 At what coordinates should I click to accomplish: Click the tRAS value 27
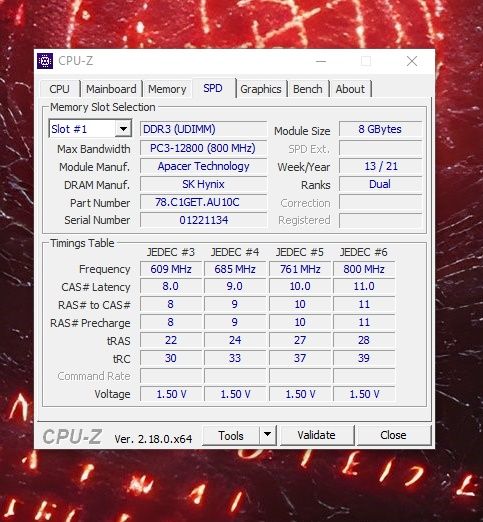tap(300, 340)
